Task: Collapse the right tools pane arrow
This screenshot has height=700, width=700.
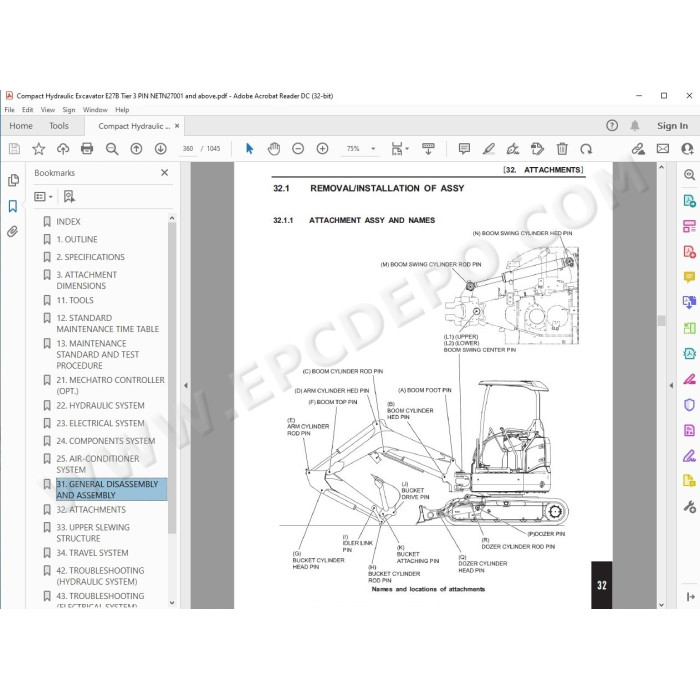Action: [671, 385]
